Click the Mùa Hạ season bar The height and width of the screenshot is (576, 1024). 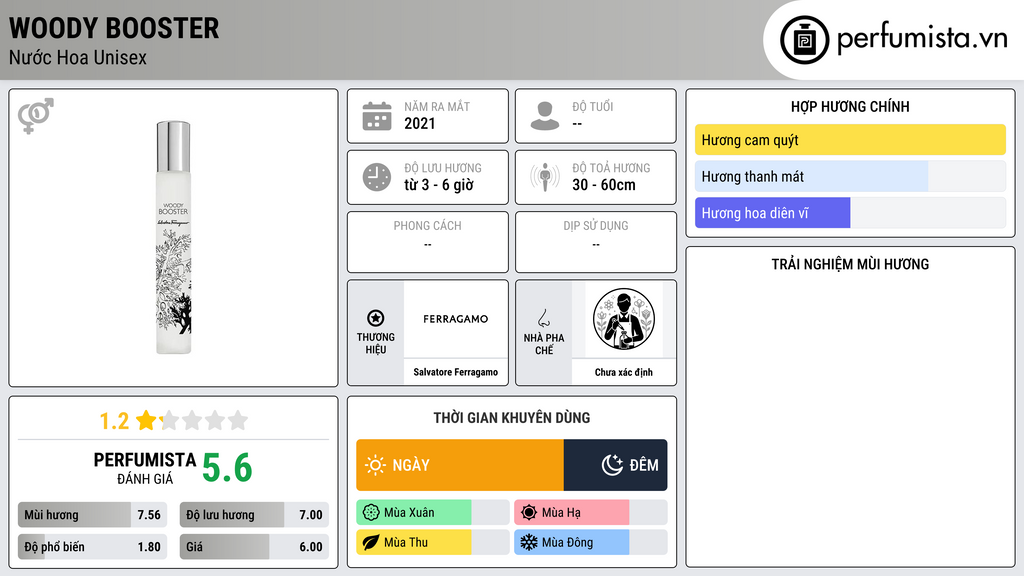[x=591, y=513]
